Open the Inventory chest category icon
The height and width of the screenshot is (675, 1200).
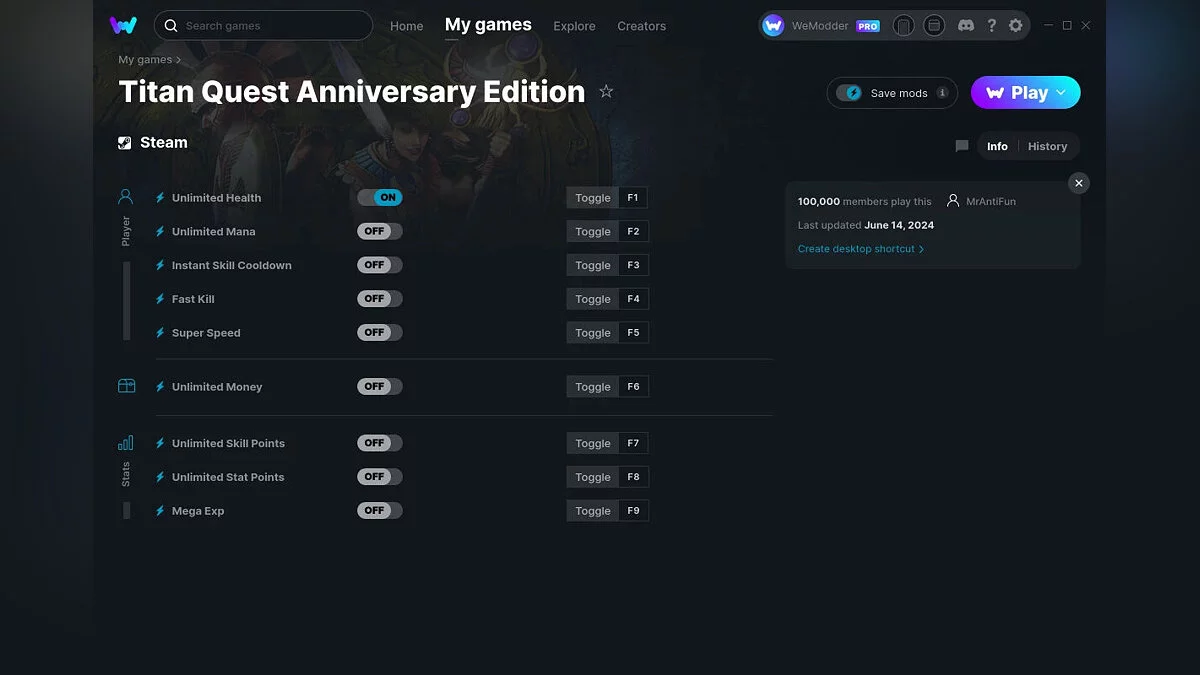point(125,385)
